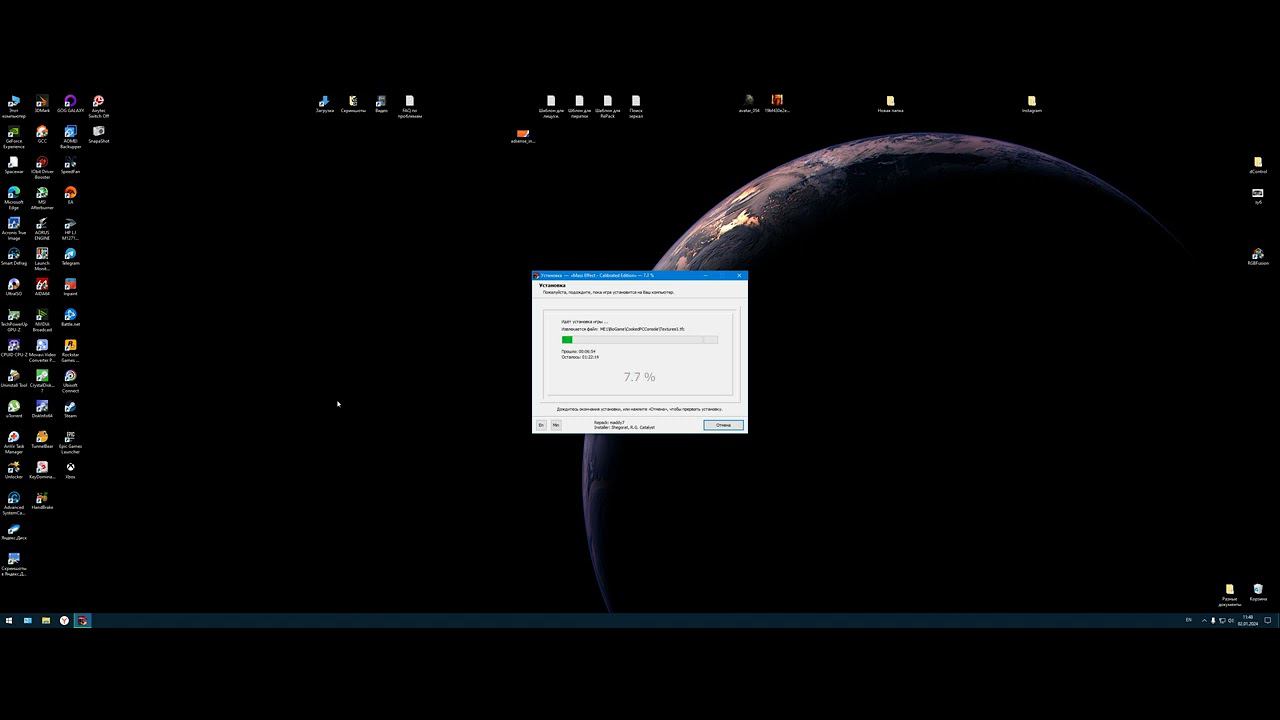
Task: Open GeForce Experience desktop icon
Action: click(x=14, y=138)
